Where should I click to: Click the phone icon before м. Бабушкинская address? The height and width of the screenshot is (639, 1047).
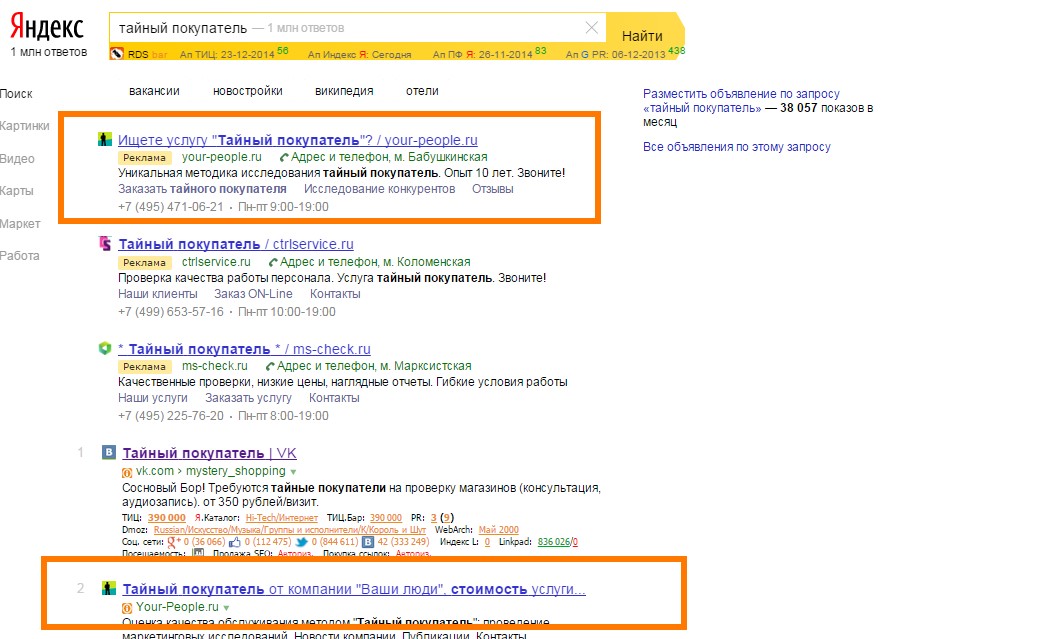point(284,158)
